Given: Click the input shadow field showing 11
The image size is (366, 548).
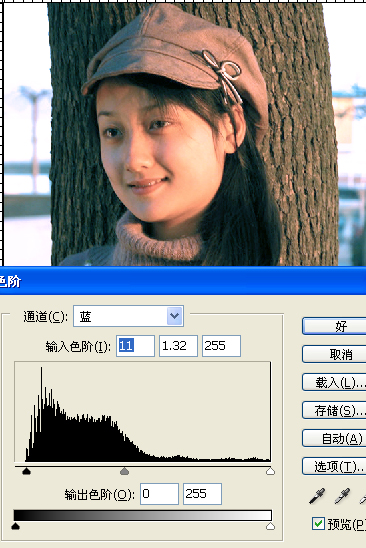Looking at the screenshot, I should tap(135, 346).
